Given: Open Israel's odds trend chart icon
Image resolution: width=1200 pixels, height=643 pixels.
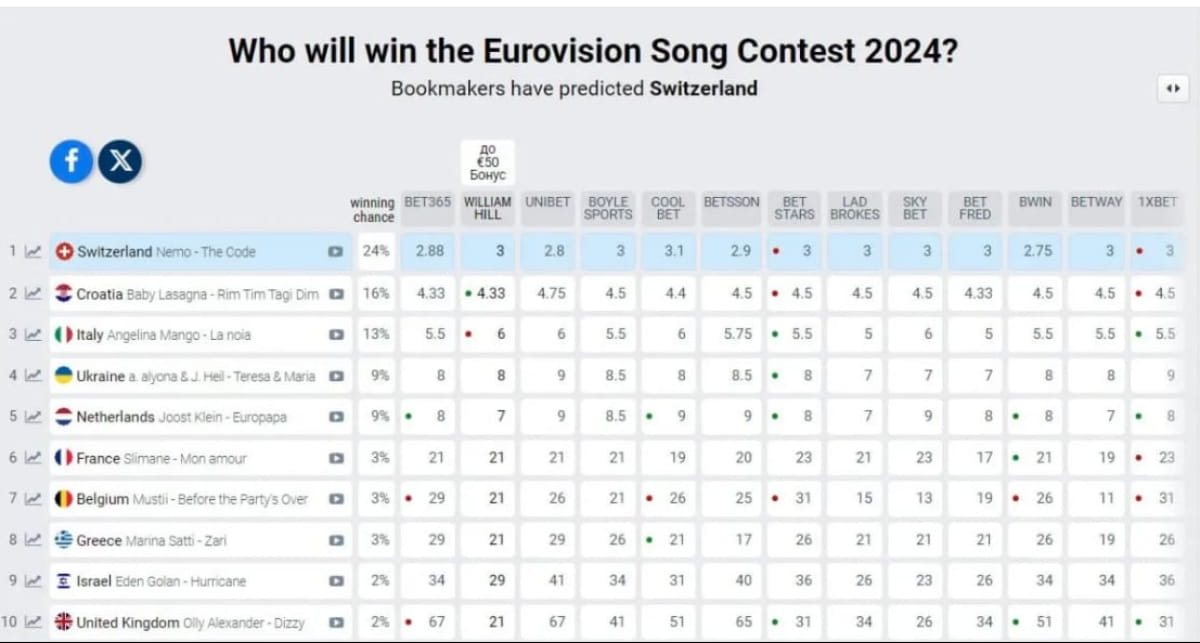Looking at the screenshot, I should pos(33,581).
